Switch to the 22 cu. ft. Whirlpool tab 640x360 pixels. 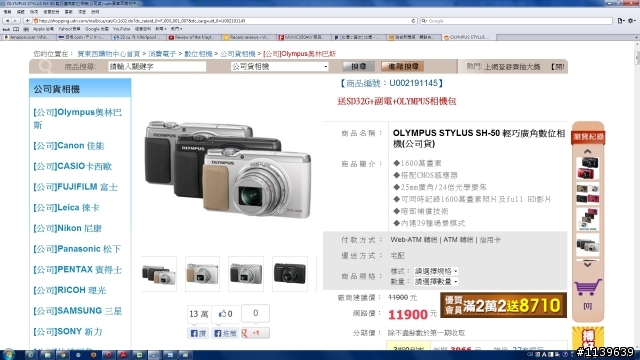pos(139,37)
